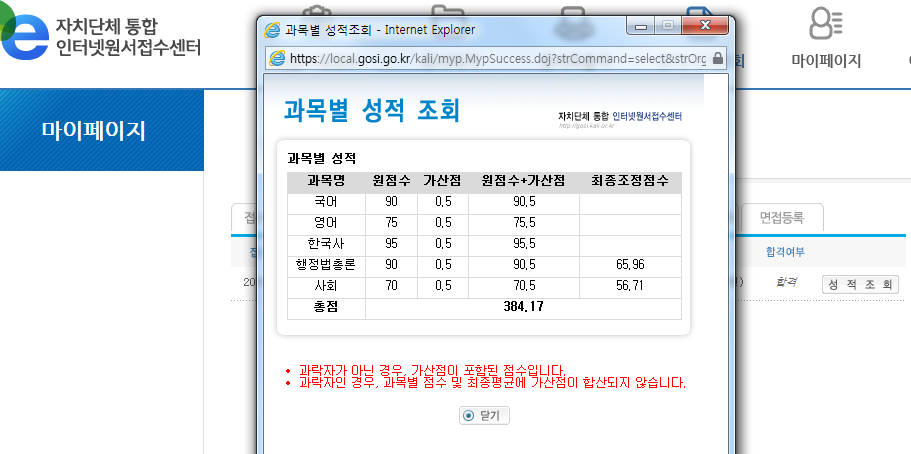The image size is (911, 454).
Task: Click the security lock icon in the address bar
Action: click(718, 58)
